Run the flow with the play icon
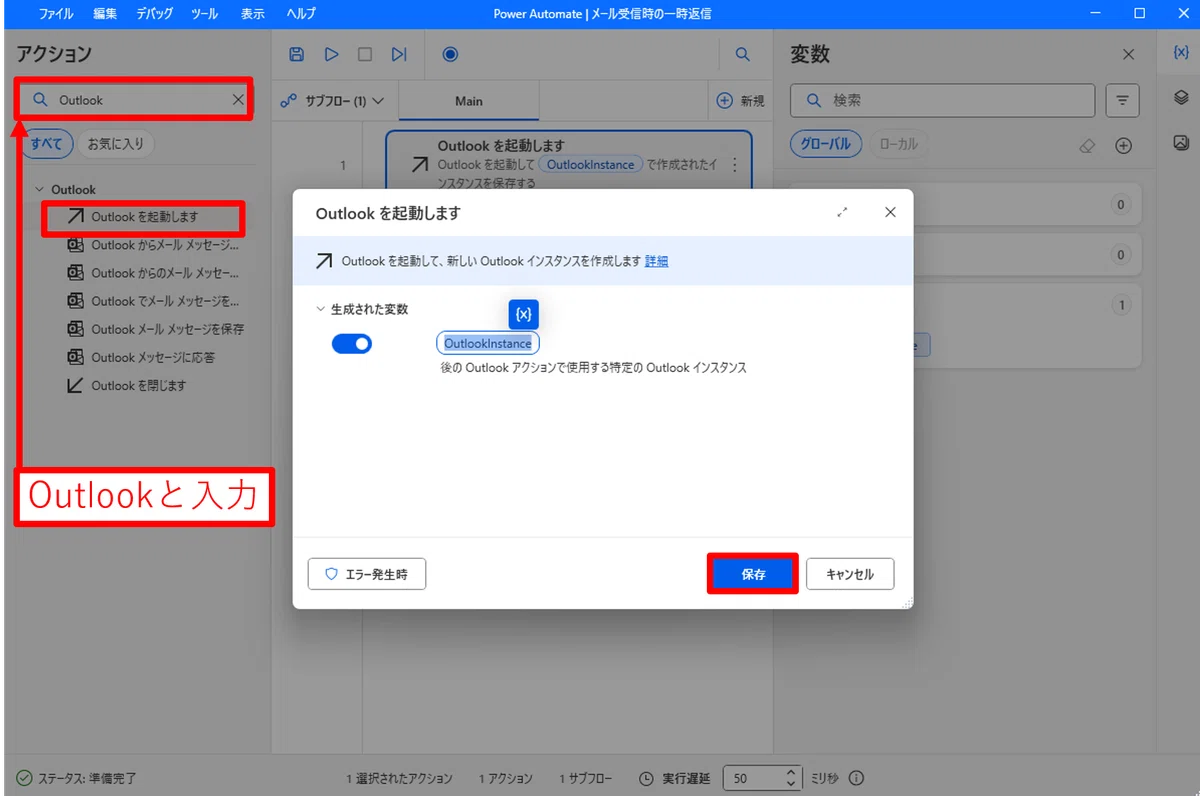Viewport: 1200px width, 796px height. pos(331,54)
